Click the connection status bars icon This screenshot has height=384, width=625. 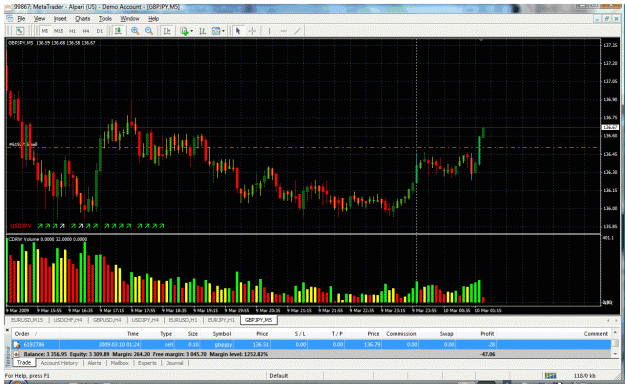tap(550, 376)
